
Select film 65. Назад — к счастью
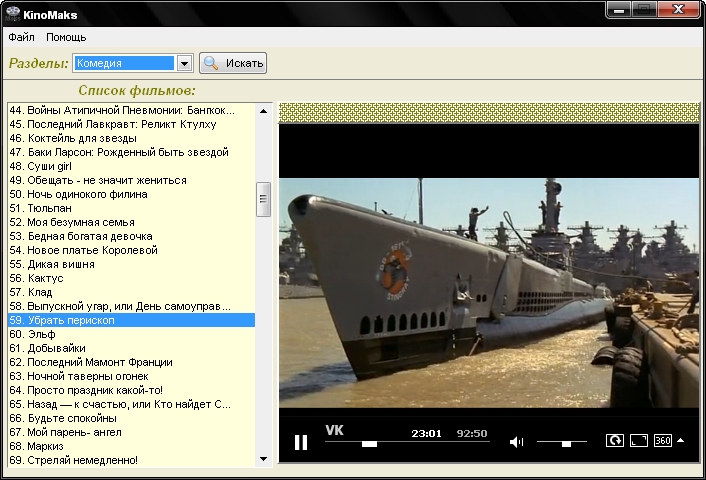[x=131, y=404]
